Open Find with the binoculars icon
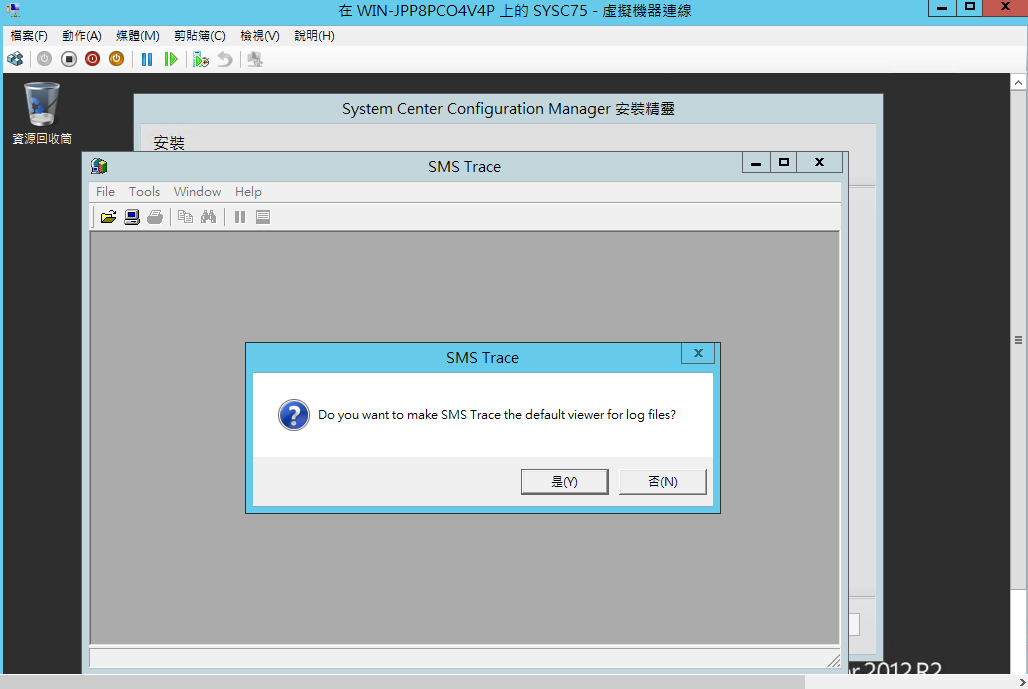 208,217
